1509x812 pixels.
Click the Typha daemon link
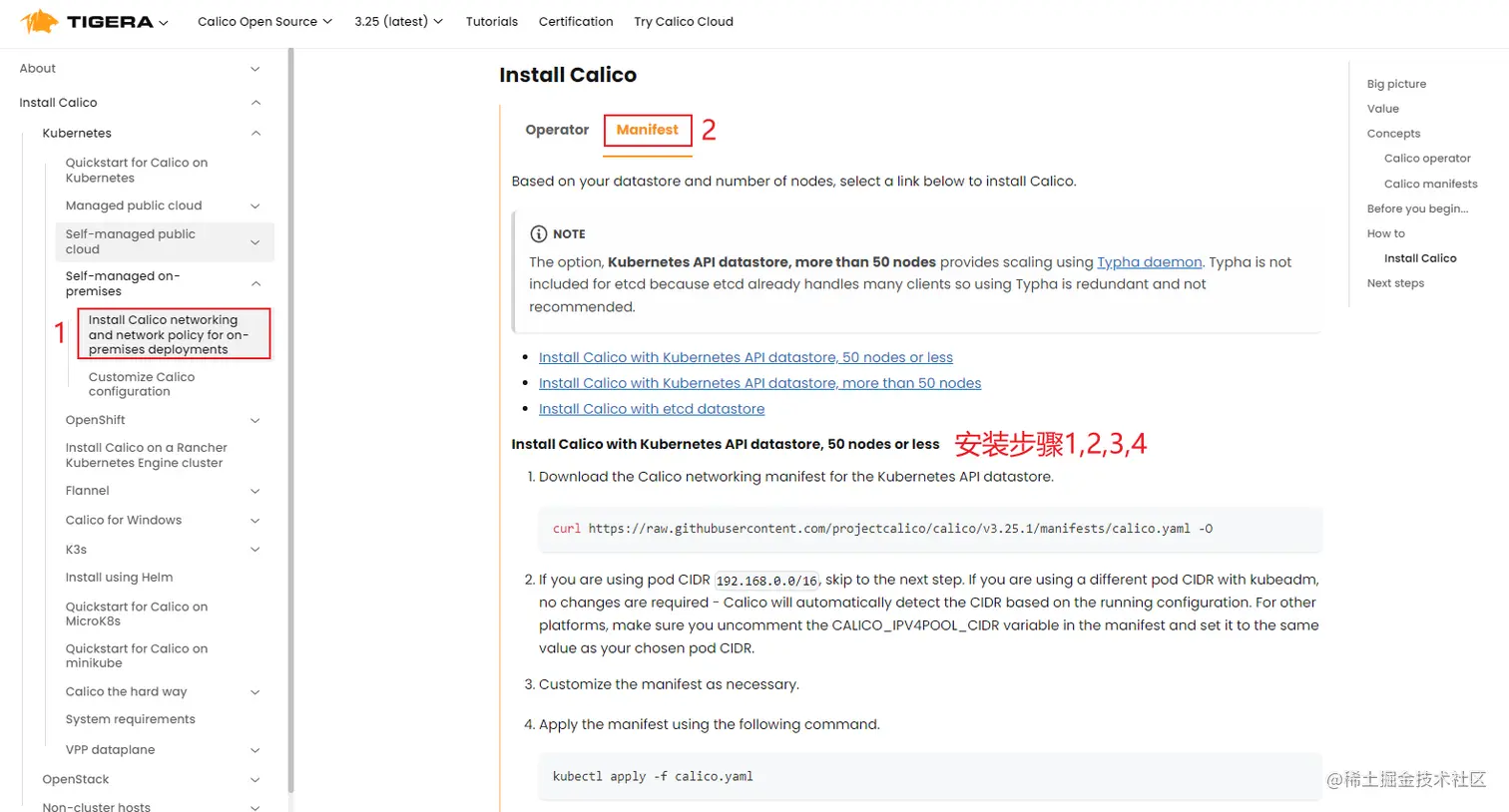(1150, 261)
